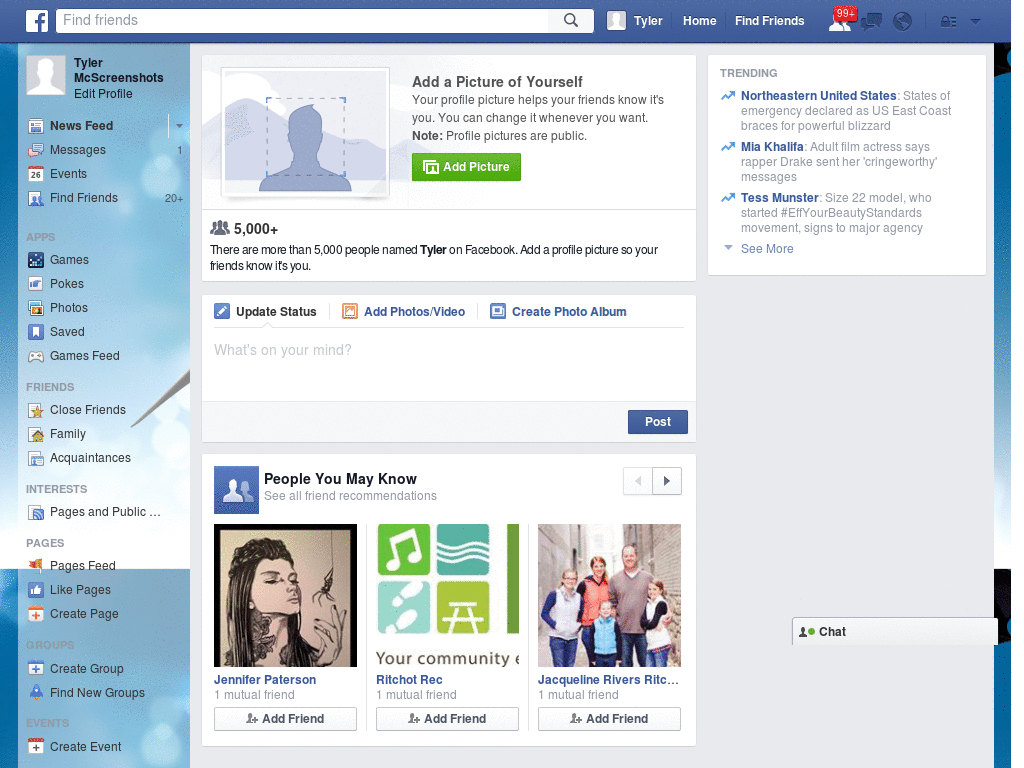The image size is (1024, 768).
Task: Add Jennifer Paterson as a friend
Action: coord(285,719)
